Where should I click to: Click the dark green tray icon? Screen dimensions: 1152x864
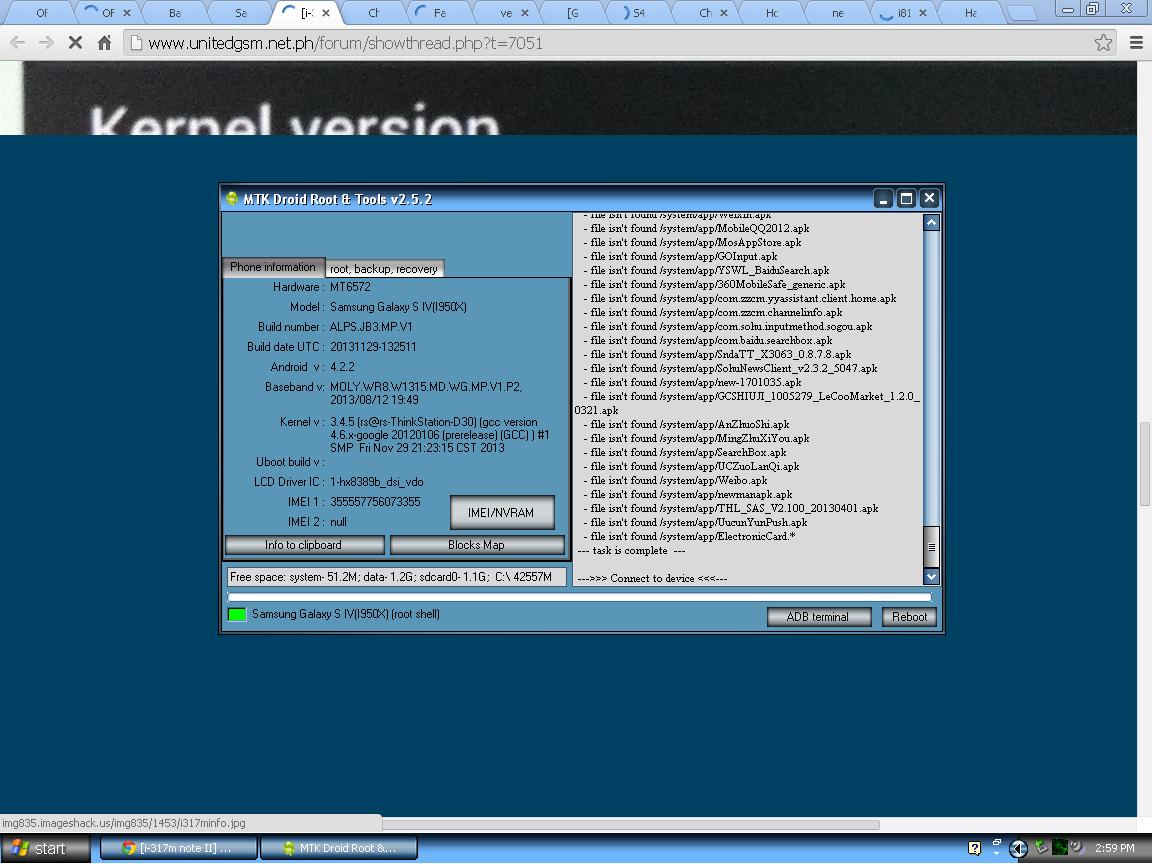1059,847
